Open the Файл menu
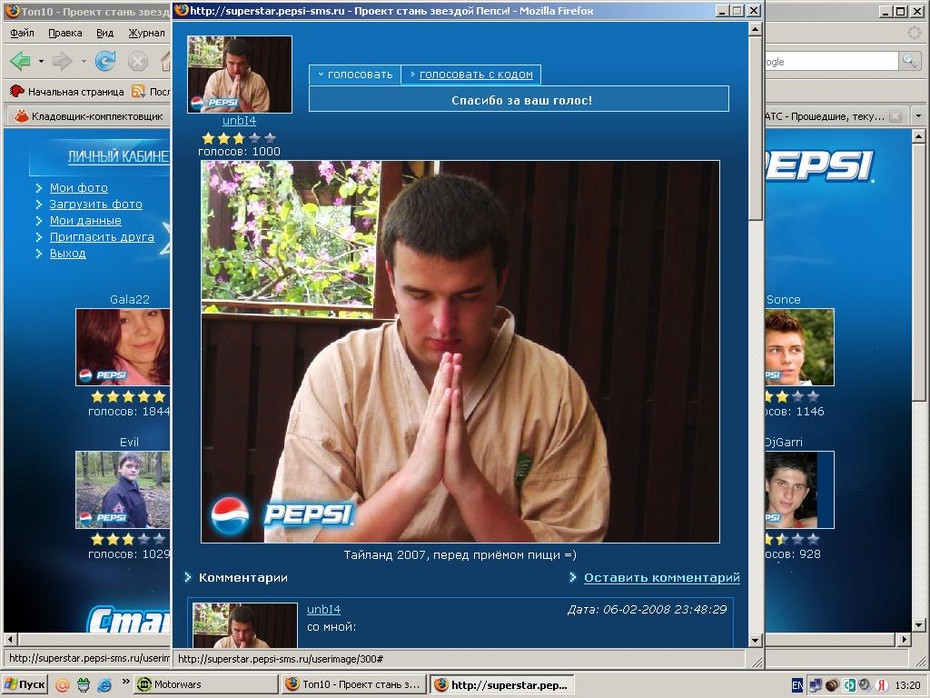This screenshot has width=930, height=698. click(x=22, y=33)
